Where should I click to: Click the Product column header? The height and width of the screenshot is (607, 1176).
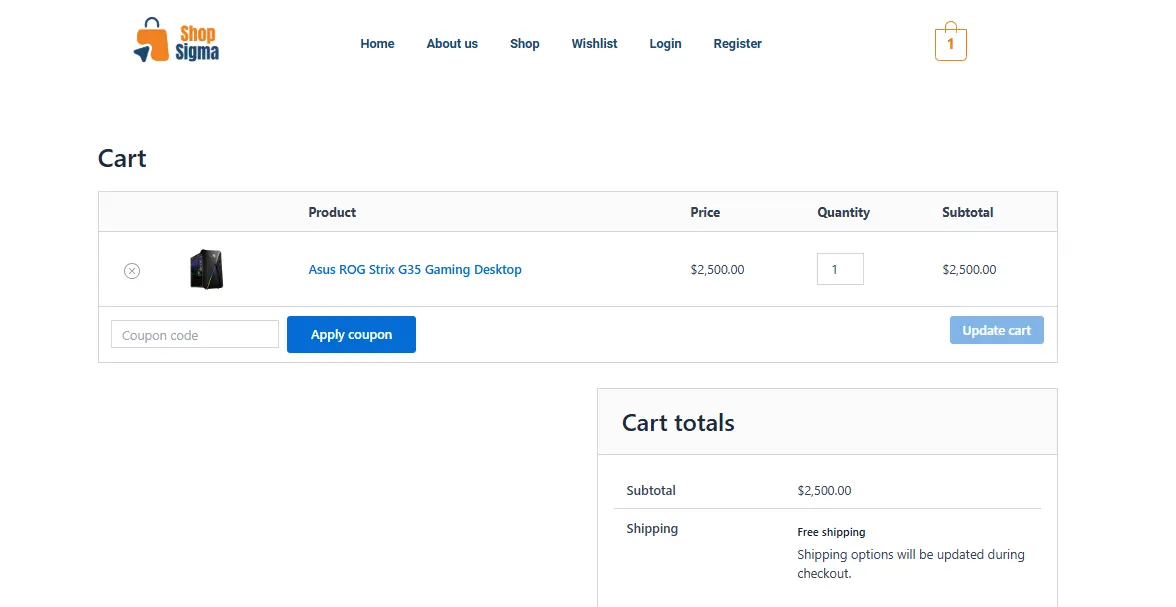coord(332,212)
